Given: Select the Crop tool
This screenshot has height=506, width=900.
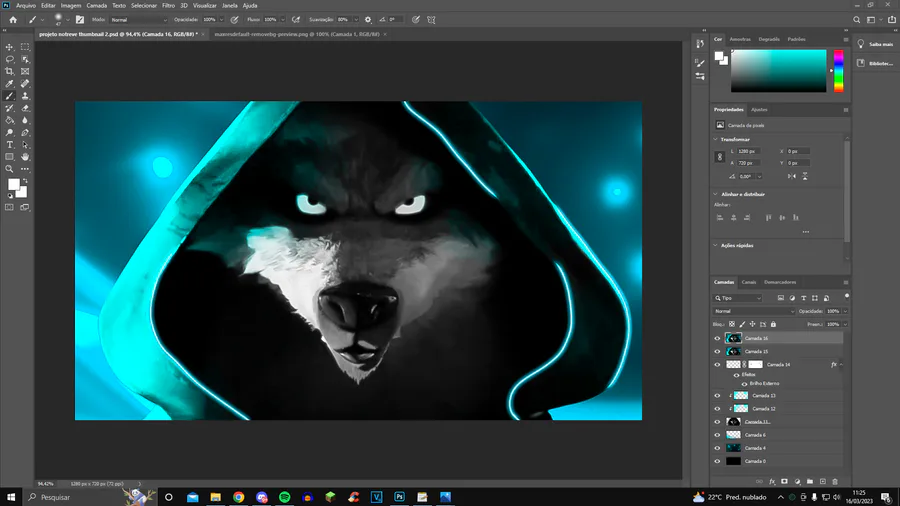Looking at the screenshot, I should (10, 72).
